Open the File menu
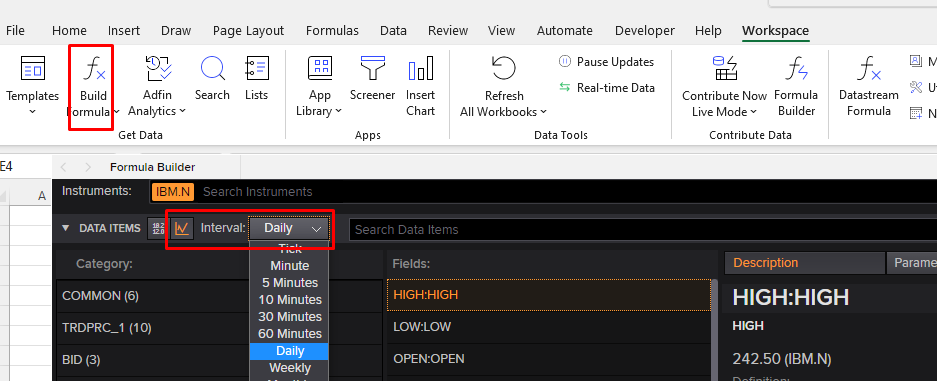The width and height of the screenshot is (937, 381). coord(15,30)
